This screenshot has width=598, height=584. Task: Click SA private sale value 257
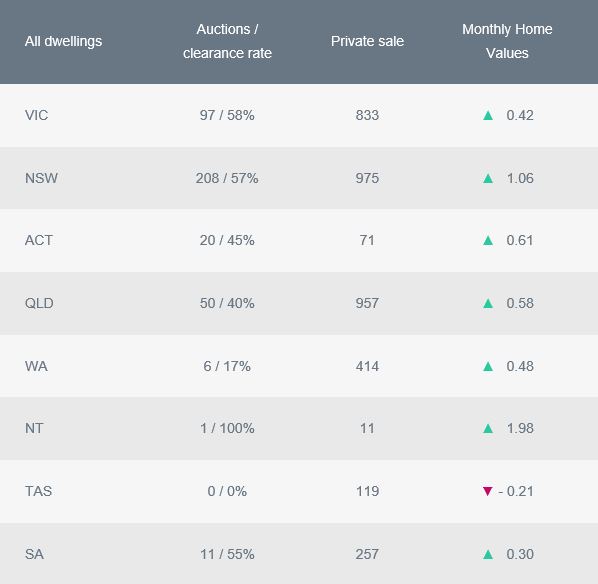pyautogui.click(x=367, y=554)
